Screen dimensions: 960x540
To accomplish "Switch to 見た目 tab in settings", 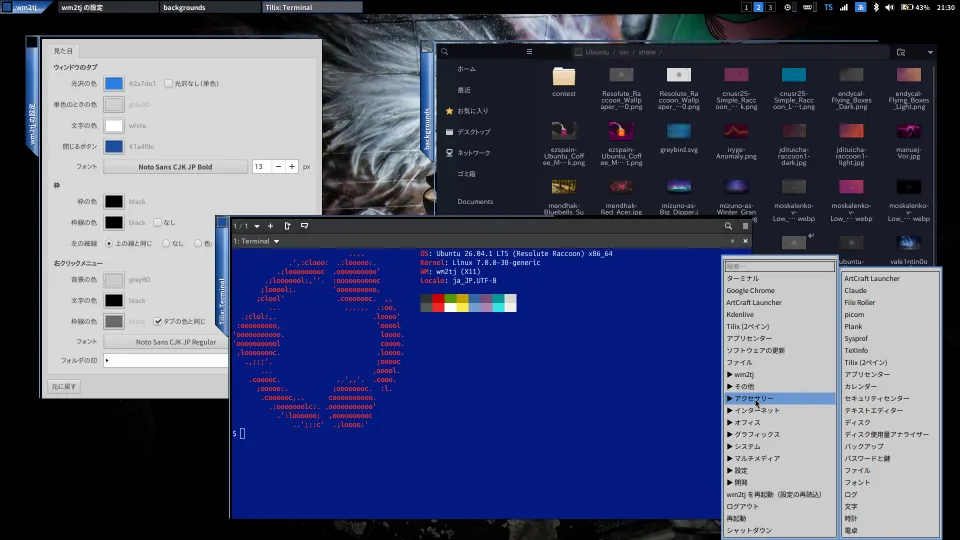I will (x=63, y=51).
